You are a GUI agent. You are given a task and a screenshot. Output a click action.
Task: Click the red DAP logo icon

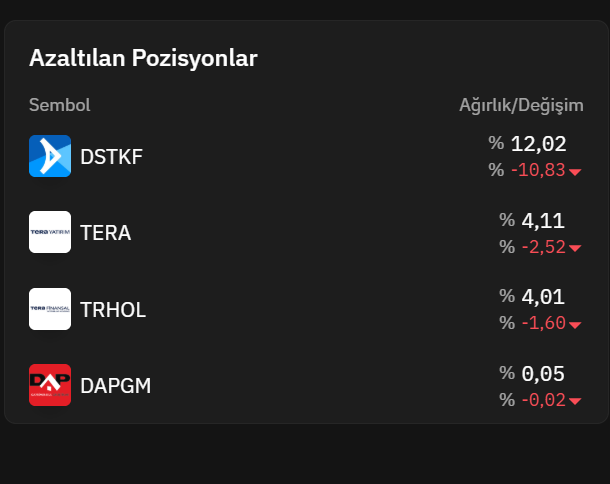[x=50, y=385]
